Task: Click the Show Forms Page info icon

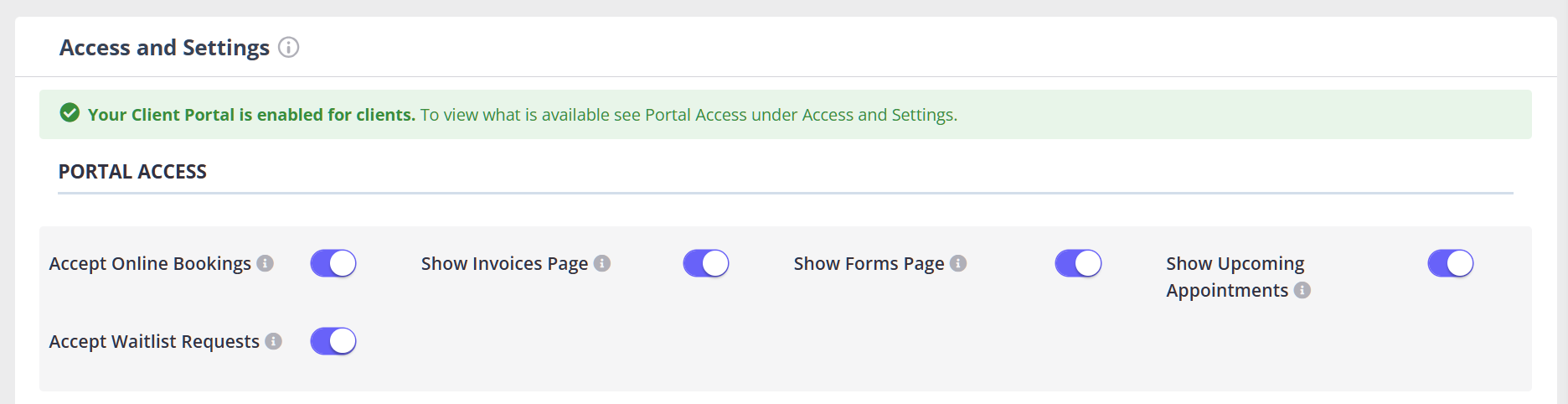Action: 958,263
